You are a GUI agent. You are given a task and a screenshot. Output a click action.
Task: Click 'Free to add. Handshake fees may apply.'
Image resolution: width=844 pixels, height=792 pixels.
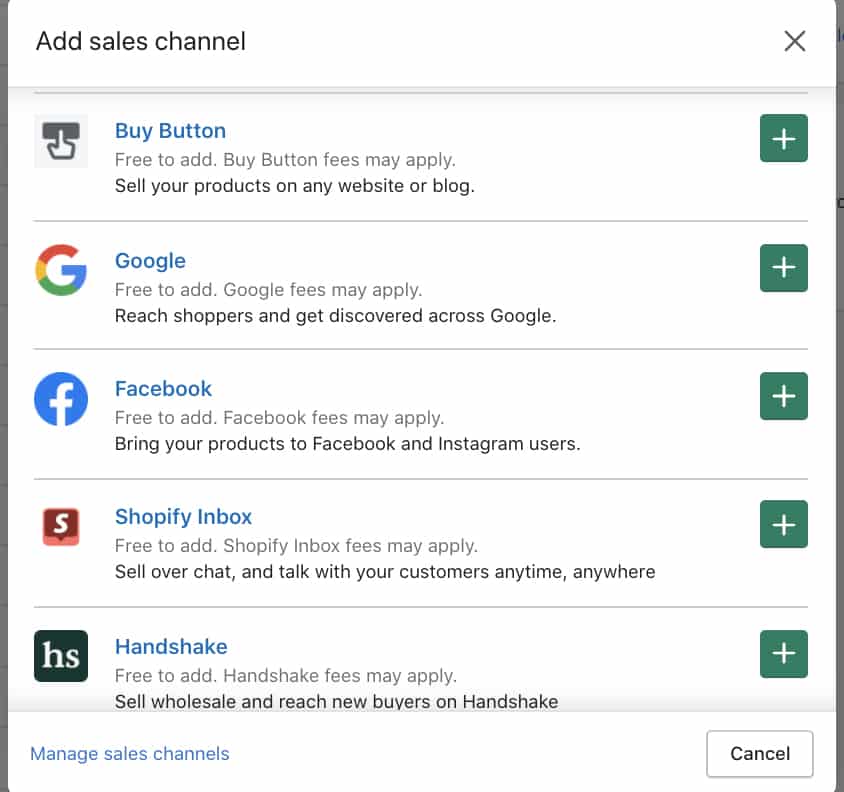tap(286, 676)
